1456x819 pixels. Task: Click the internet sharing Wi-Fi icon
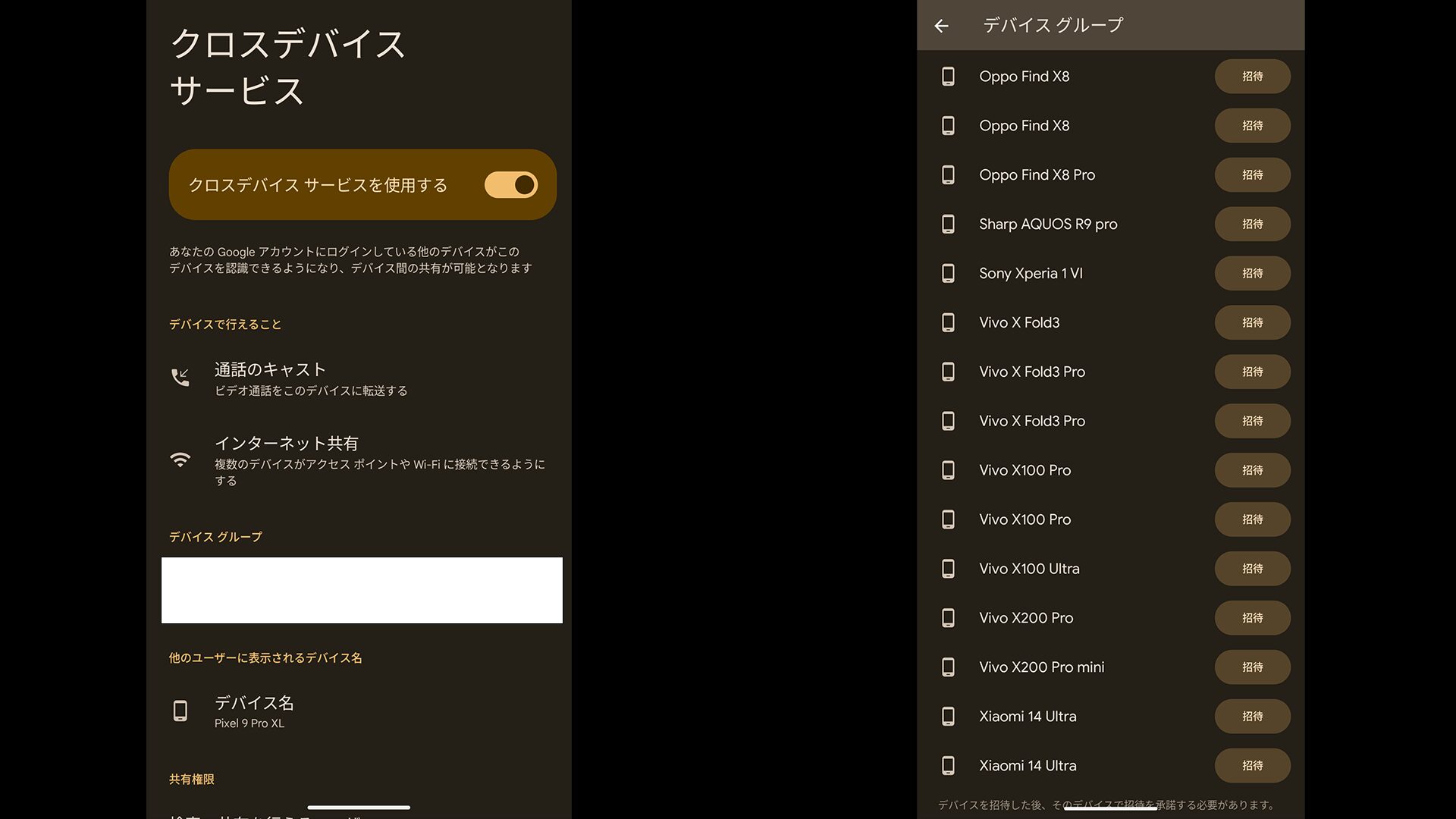pos(180,460)
